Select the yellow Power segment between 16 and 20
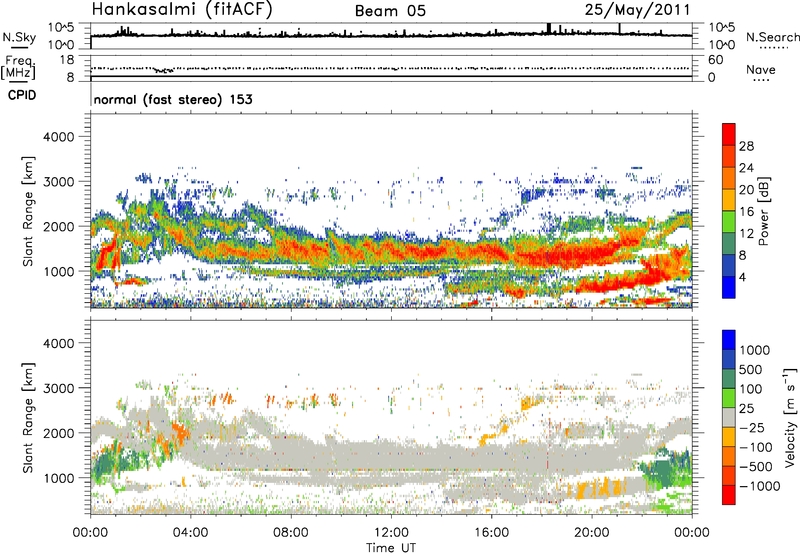 [729, 200]
